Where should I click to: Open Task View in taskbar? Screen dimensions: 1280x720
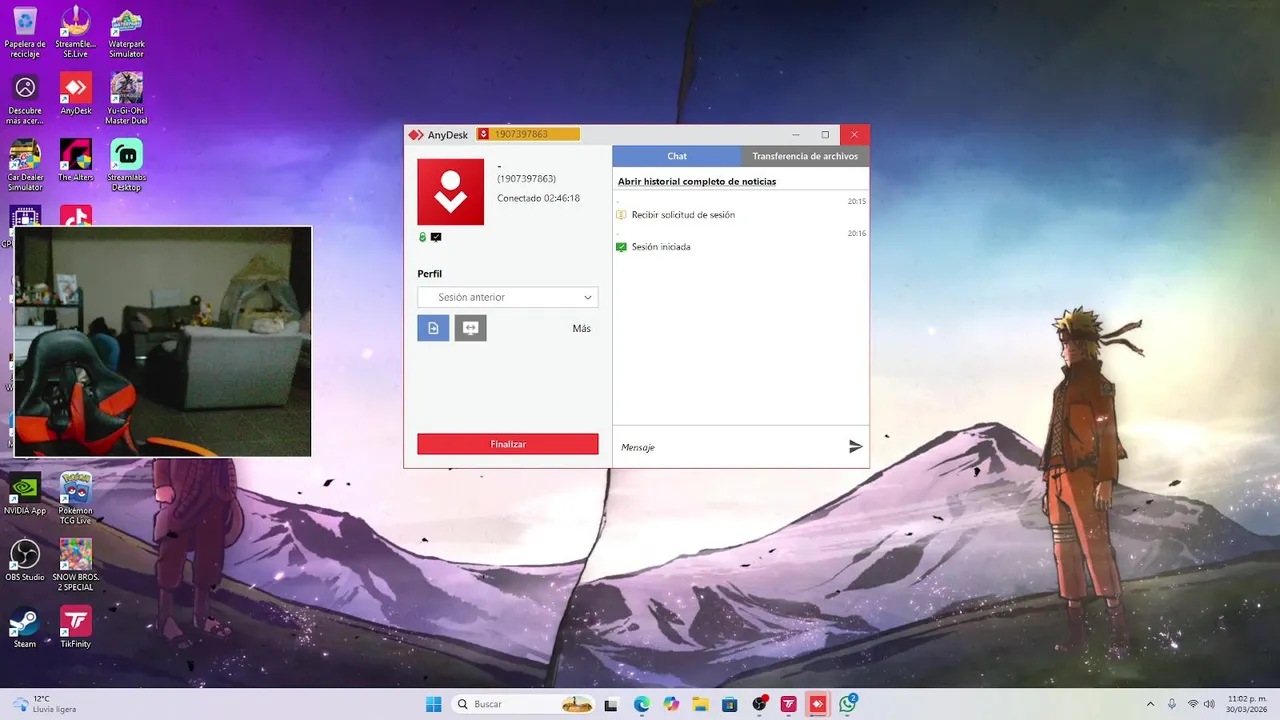(x=611, y=704)
